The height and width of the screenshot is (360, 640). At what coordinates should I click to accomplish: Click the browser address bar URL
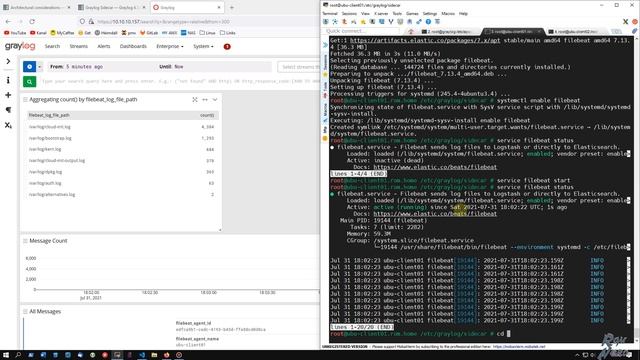coord(163,22)
